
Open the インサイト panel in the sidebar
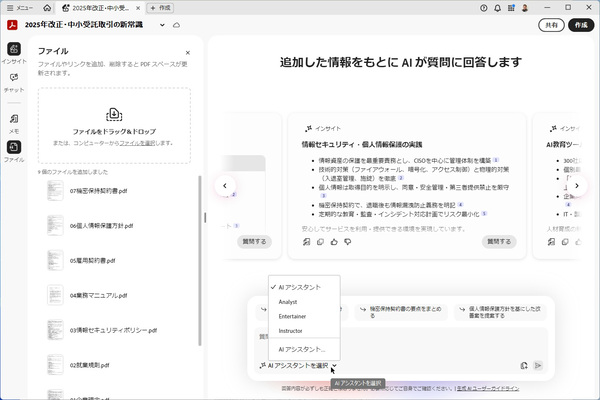pos(14,52)
